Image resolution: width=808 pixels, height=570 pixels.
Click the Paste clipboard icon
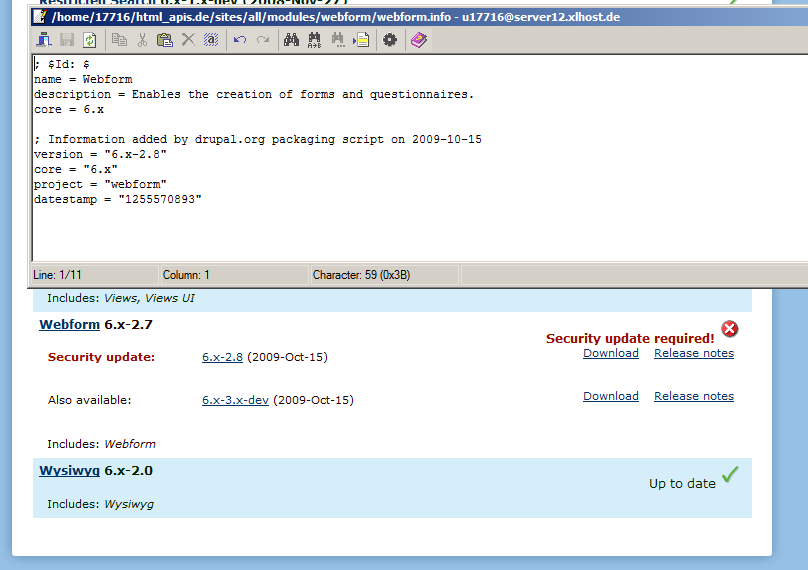pyautogui.click(x=165, y=40)
